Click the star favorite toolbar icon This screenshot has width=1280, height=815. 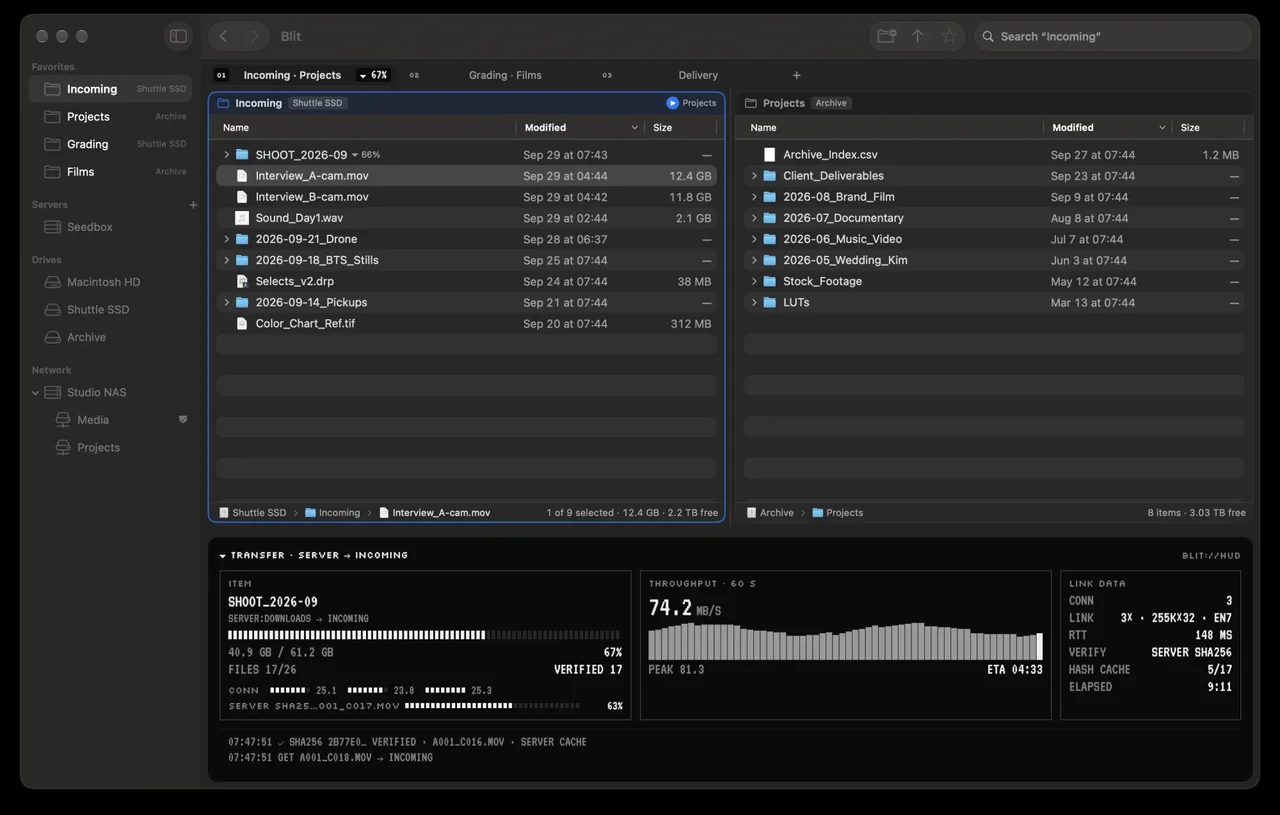click(949, 36)
